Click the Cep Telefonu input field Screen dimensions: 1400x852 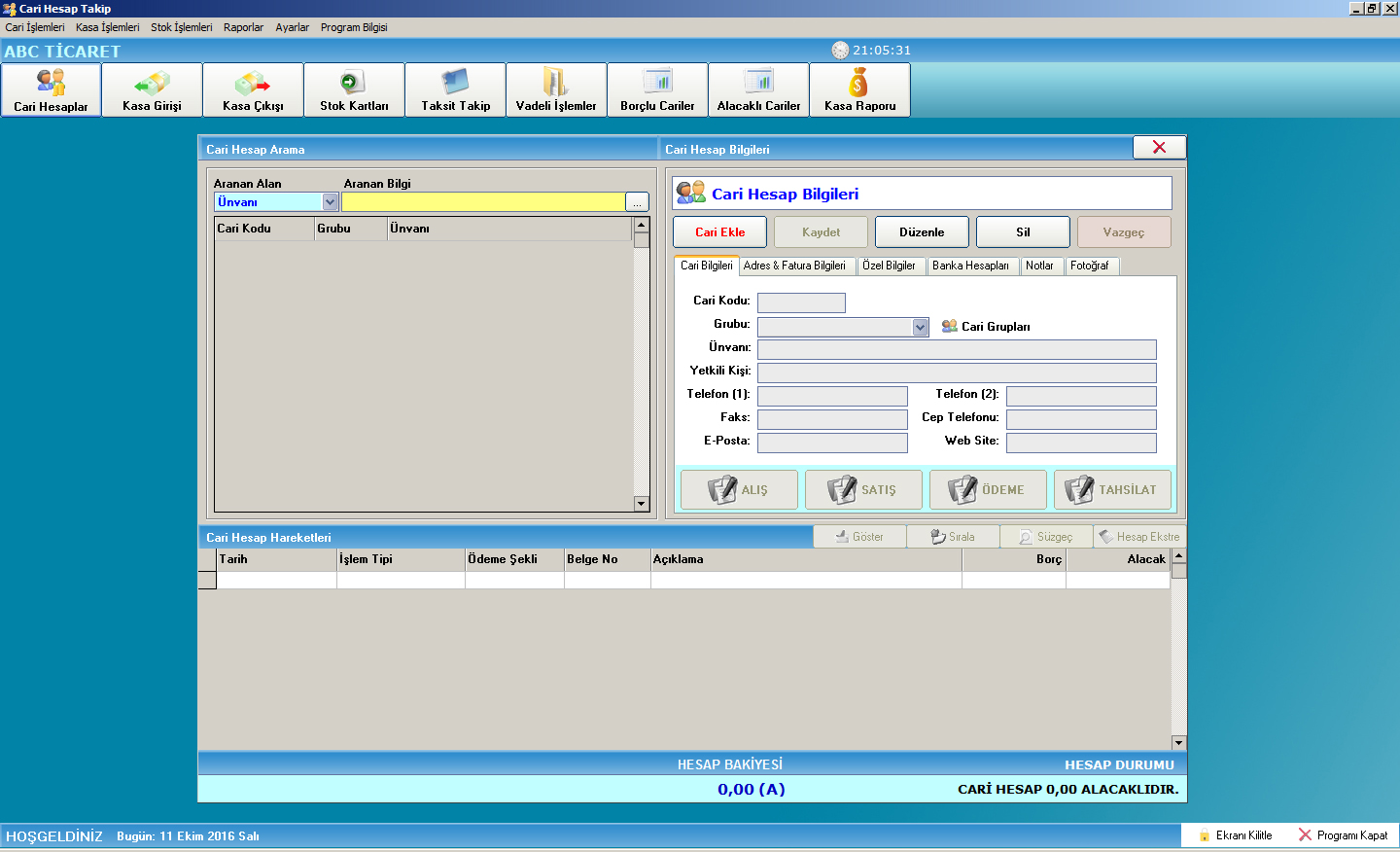pyautogui.click(x=1081, y=419)
